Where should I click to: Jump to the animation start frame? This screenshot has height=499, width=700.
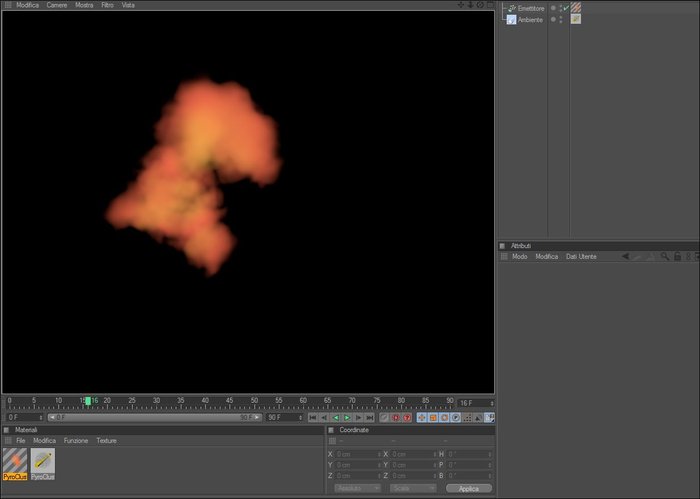coord(312,418)
